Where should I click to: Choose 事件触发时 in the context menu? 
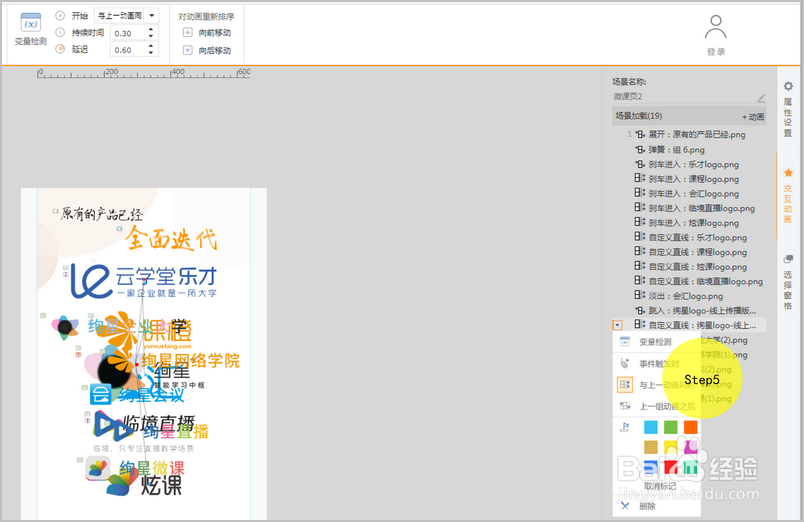click(x=657, y=364)
